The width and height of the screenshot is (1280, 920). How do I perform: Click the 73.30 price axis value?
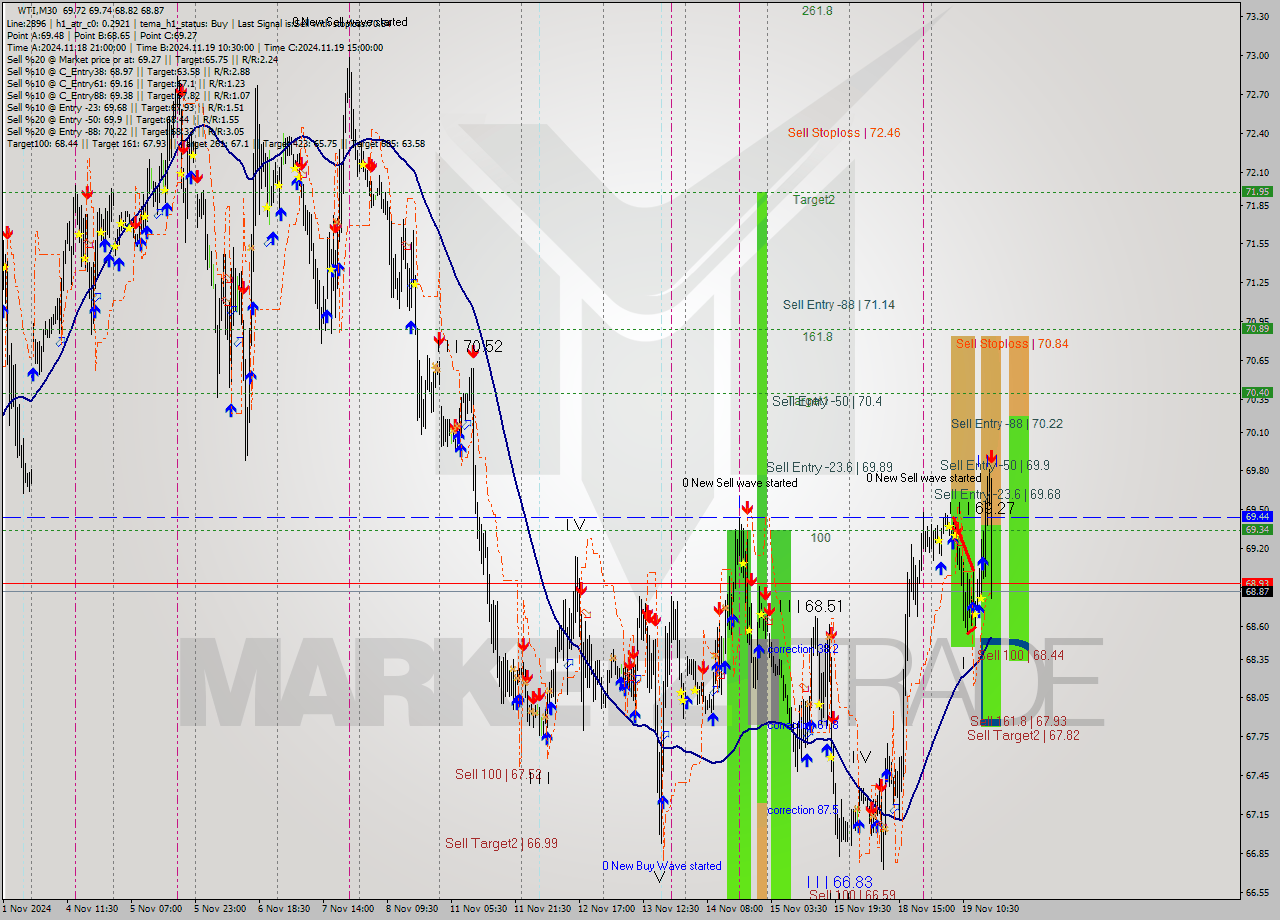point(1257,17)
